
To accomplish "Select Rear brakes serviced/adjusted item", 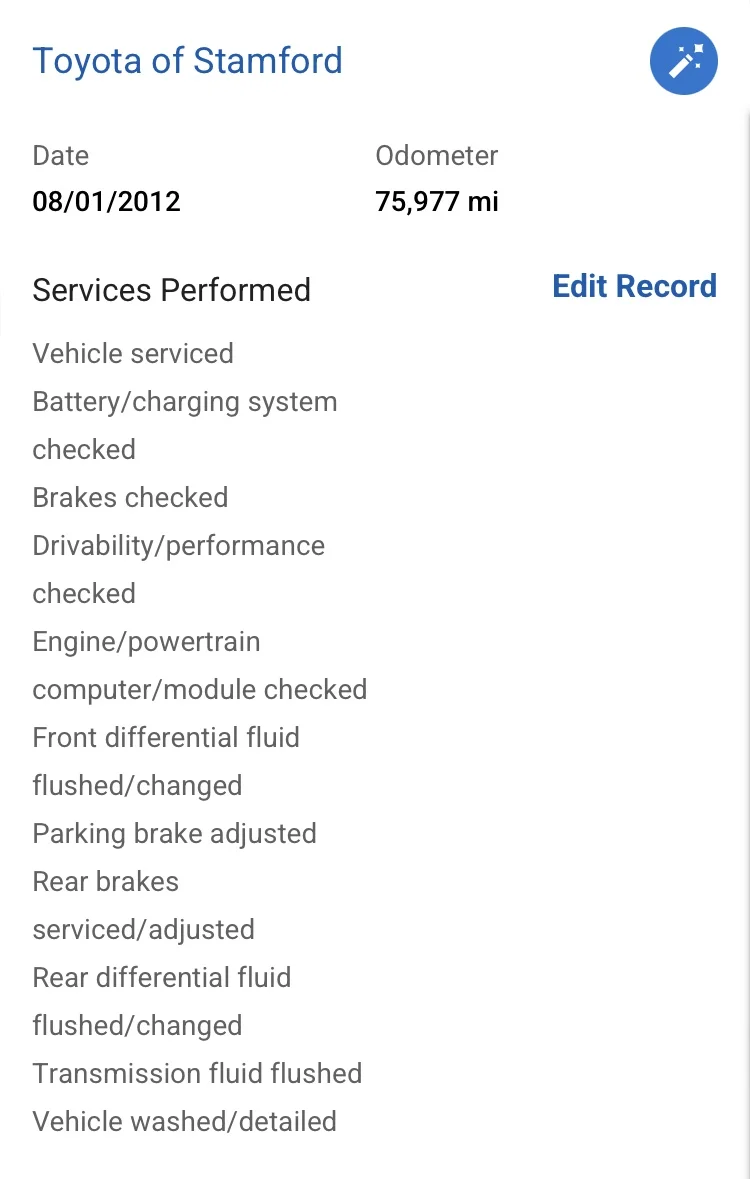I will [144, 905].
